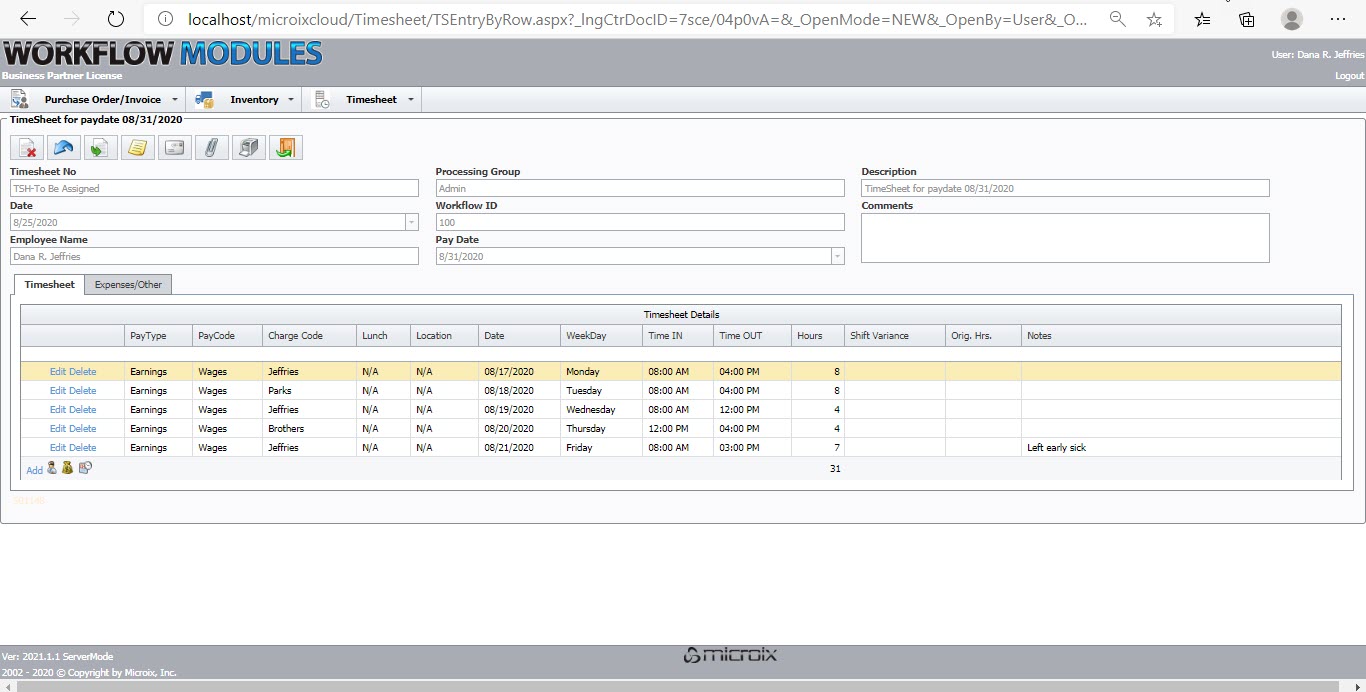Click Delete on the Parks Tuesday row
1366x692 pixels.
point(83,391)
